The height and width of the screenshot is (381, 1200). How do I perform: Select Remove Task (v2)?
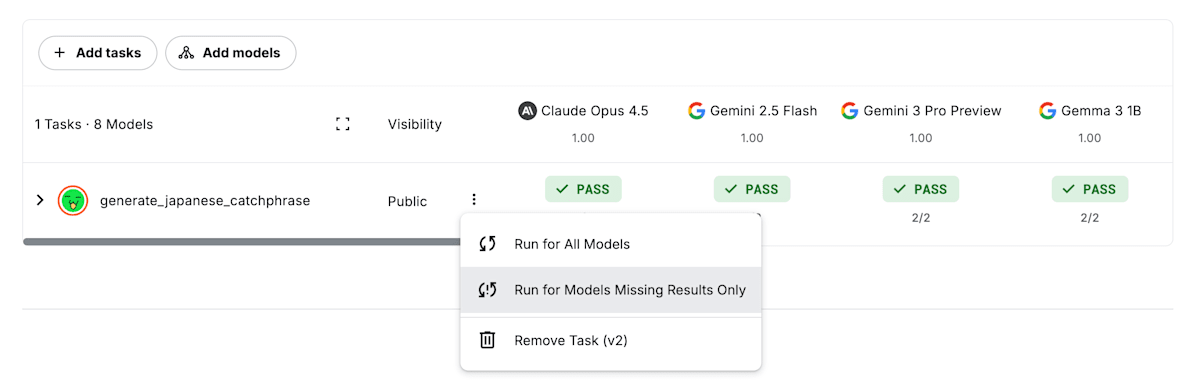coord(610,340)
